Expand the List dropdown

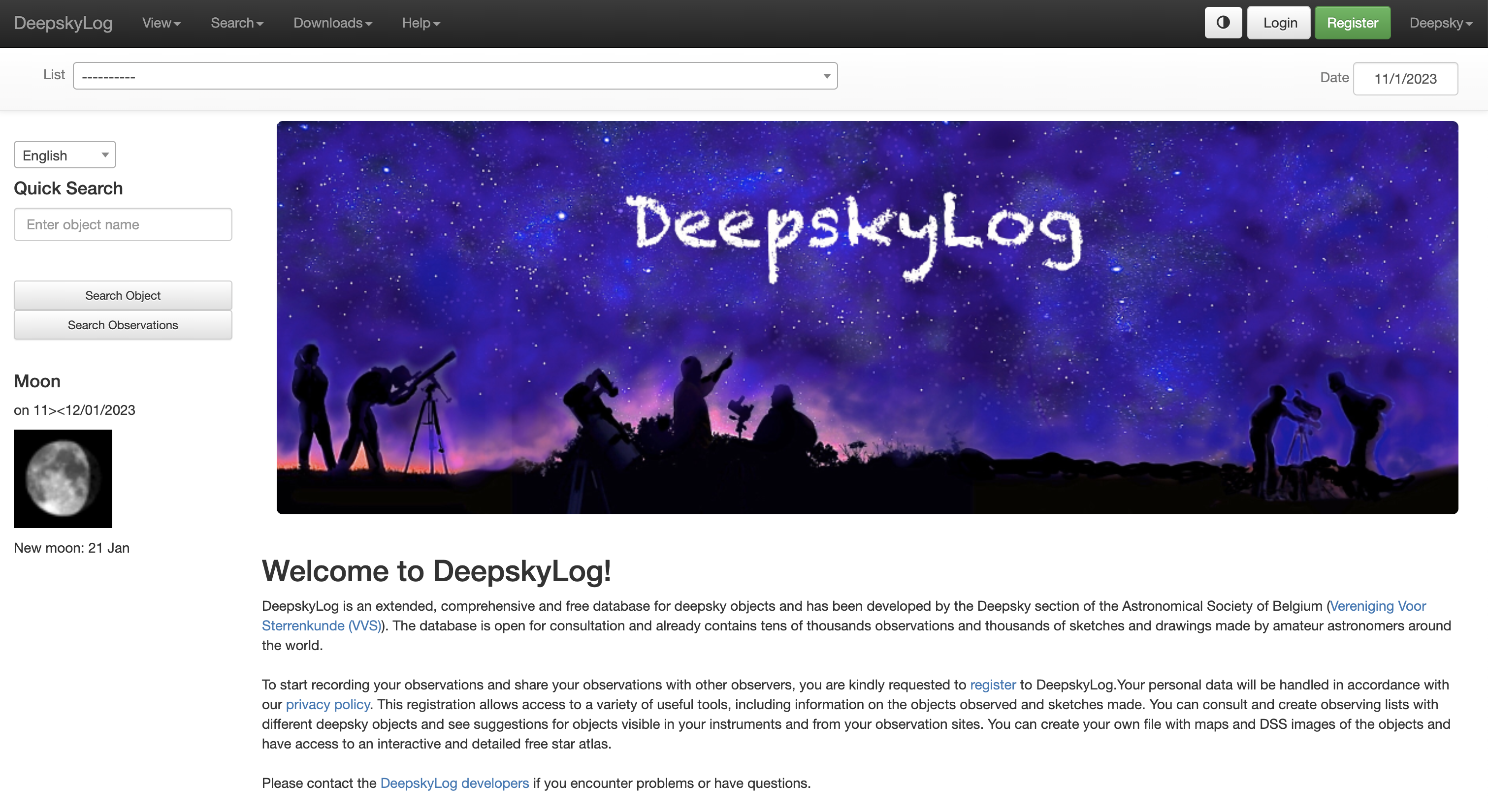pyautogui.click(x=455, y=76)
